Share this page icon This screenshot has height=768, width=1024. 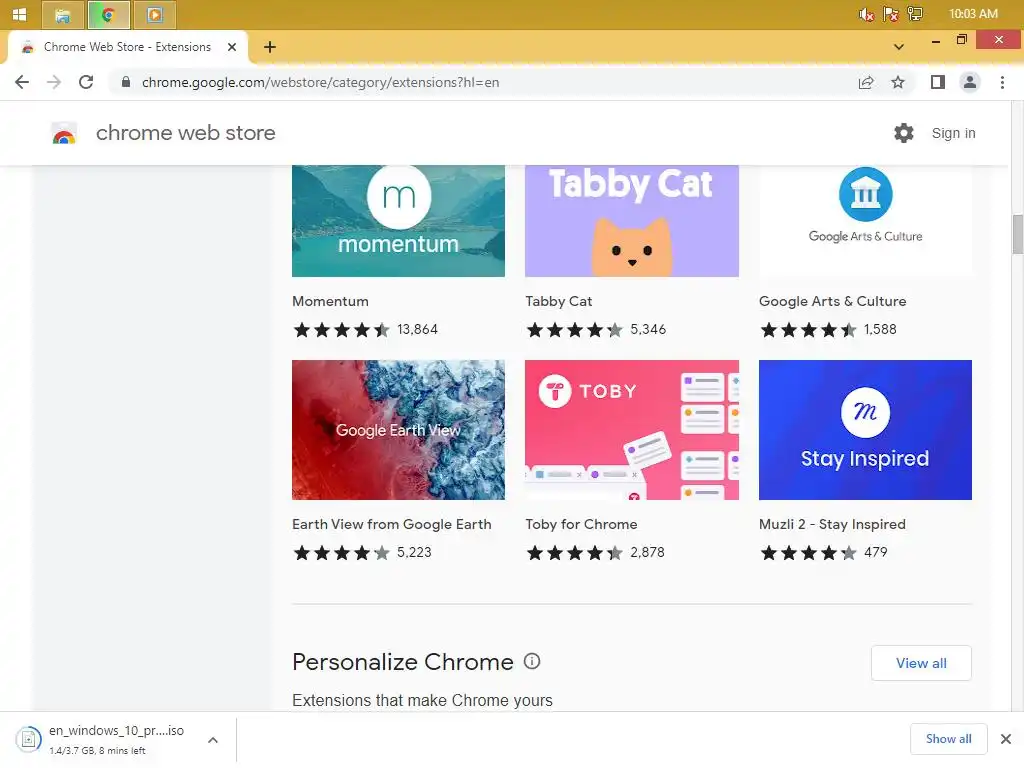866,82
